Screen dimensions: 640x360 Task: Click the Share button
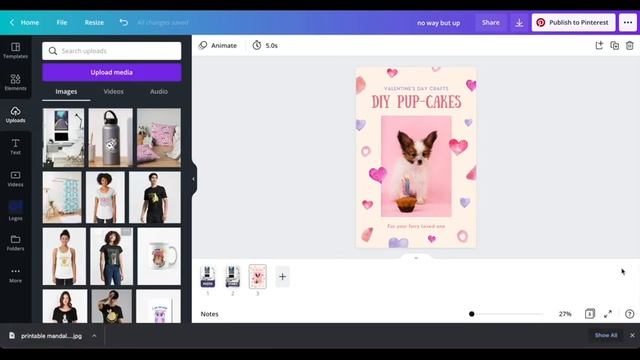click(x=491, y=22)
